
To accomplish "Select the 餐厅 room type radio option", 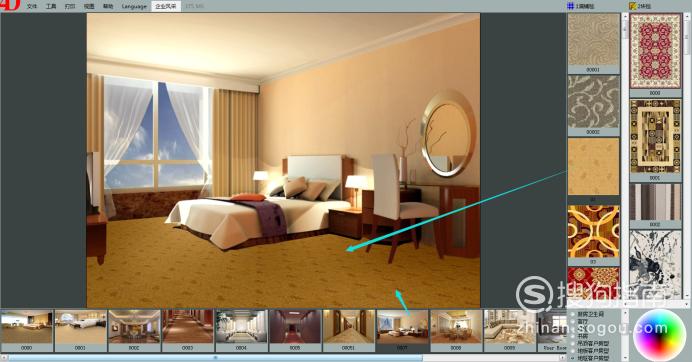I will point(573,321).
